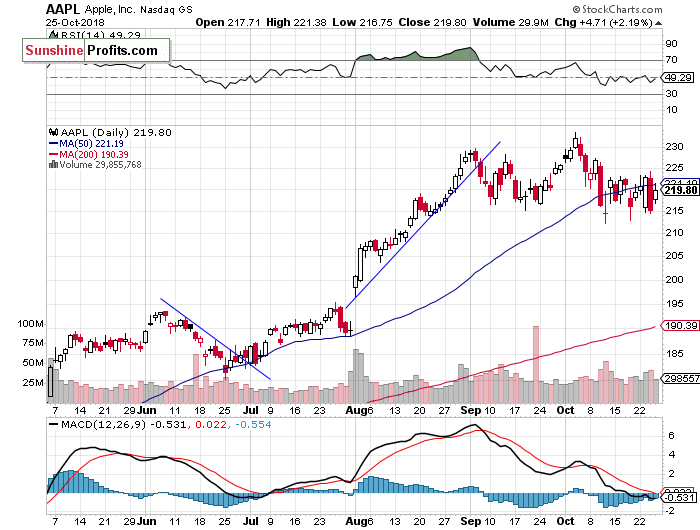The width and height of the screenshot is (700, 530).
Task: Select the red MA(200) legend line
Action: pos(54,154)
